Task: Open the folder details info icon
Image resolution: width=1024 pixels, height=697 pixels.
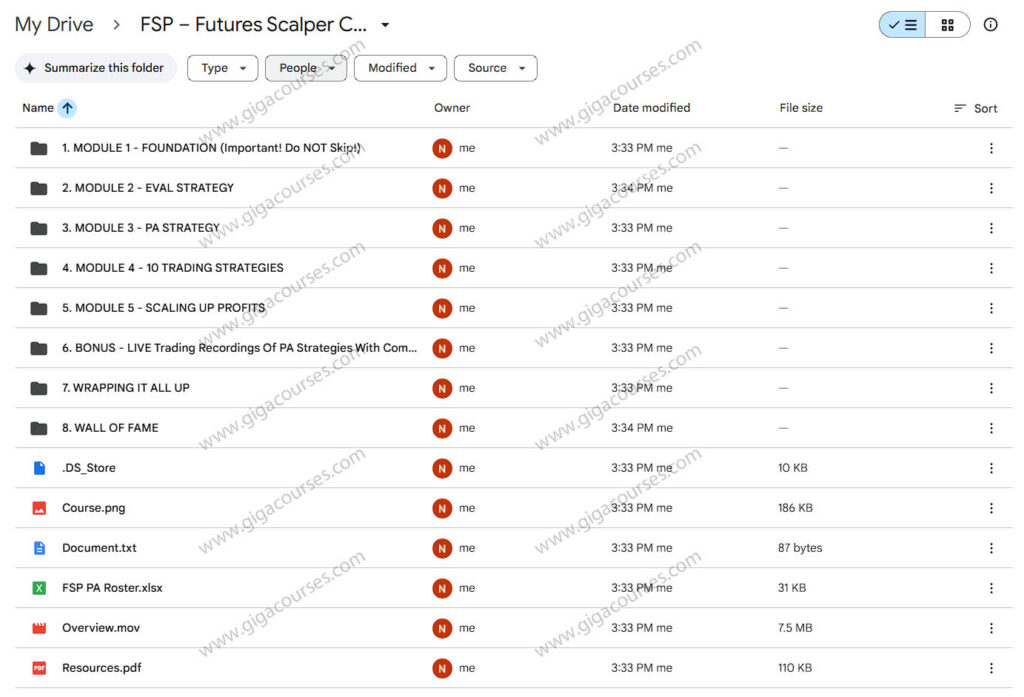Action: [990, 24]
